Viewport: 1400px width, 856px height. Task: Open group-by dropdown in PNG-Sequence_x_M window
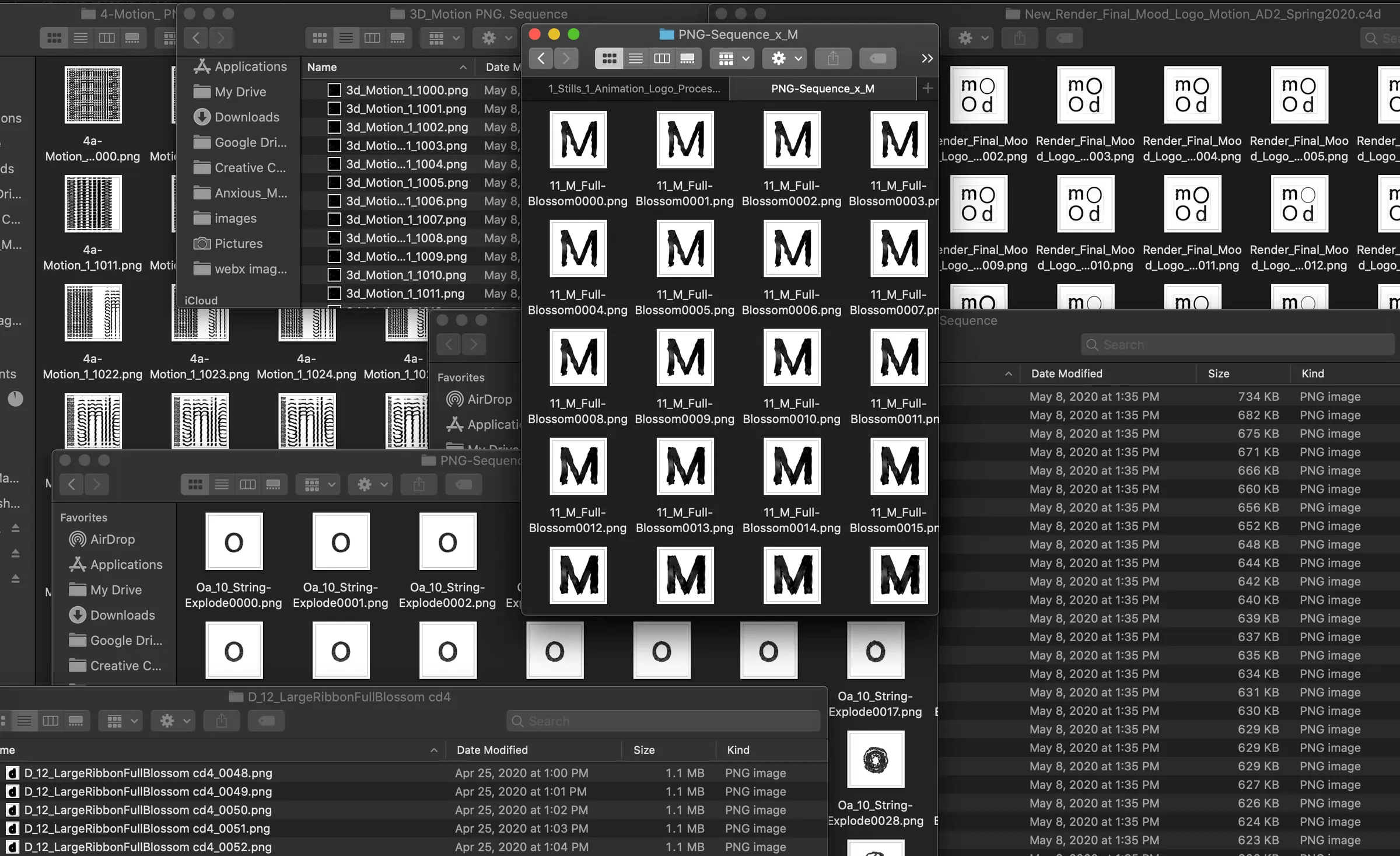[733, 58]
